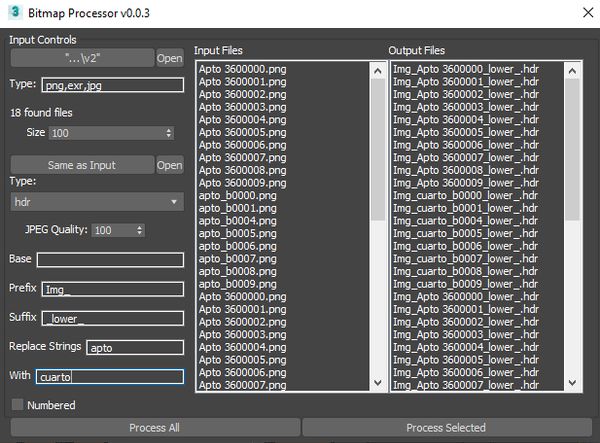This screenshot has width=600, height=443.
Task: Select Img_cuarto_b0009_lower_.hdr in Output Files
Action: click(465, 284)
